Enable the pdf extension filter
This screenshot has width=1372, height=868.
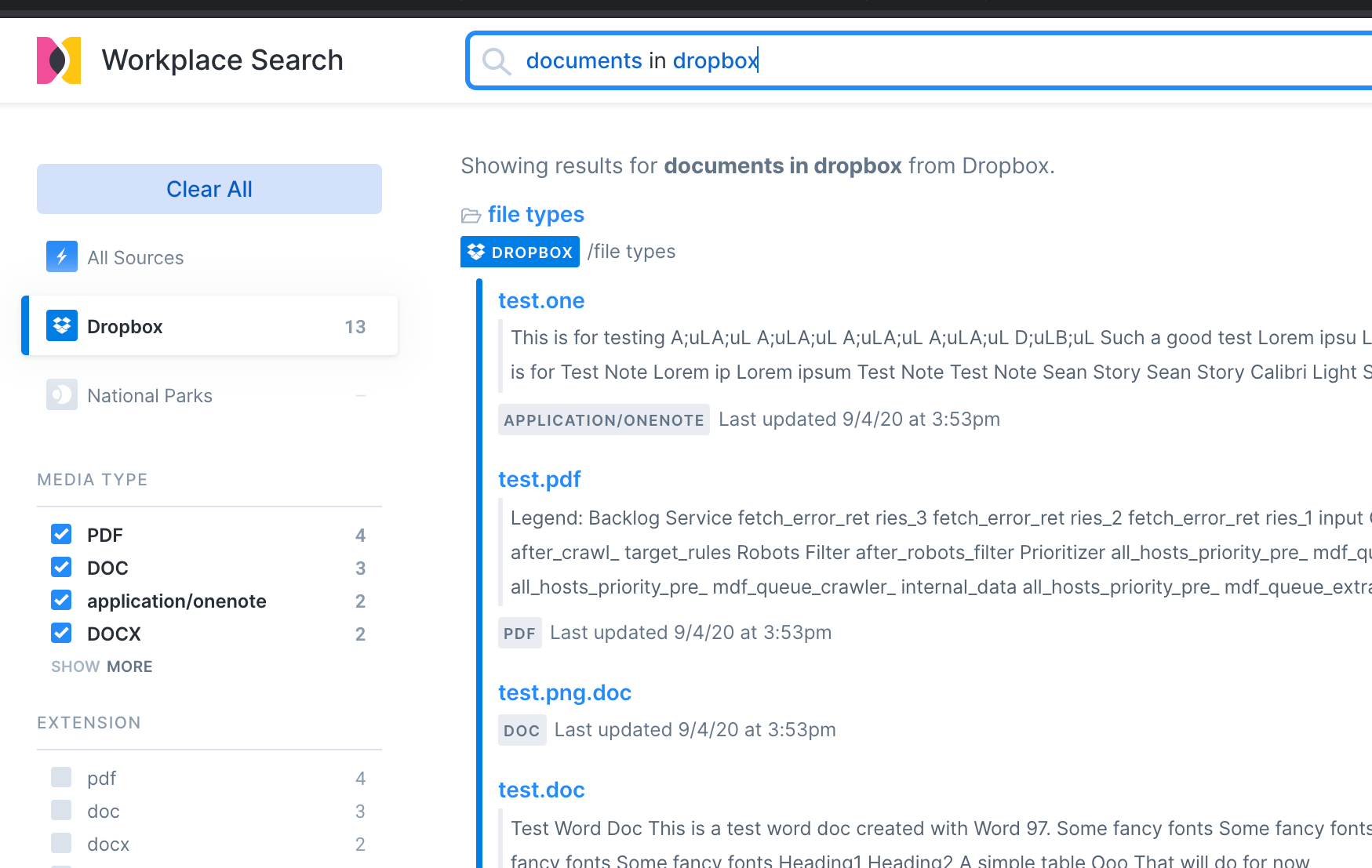pyautogui.click(x=61, y=778)
